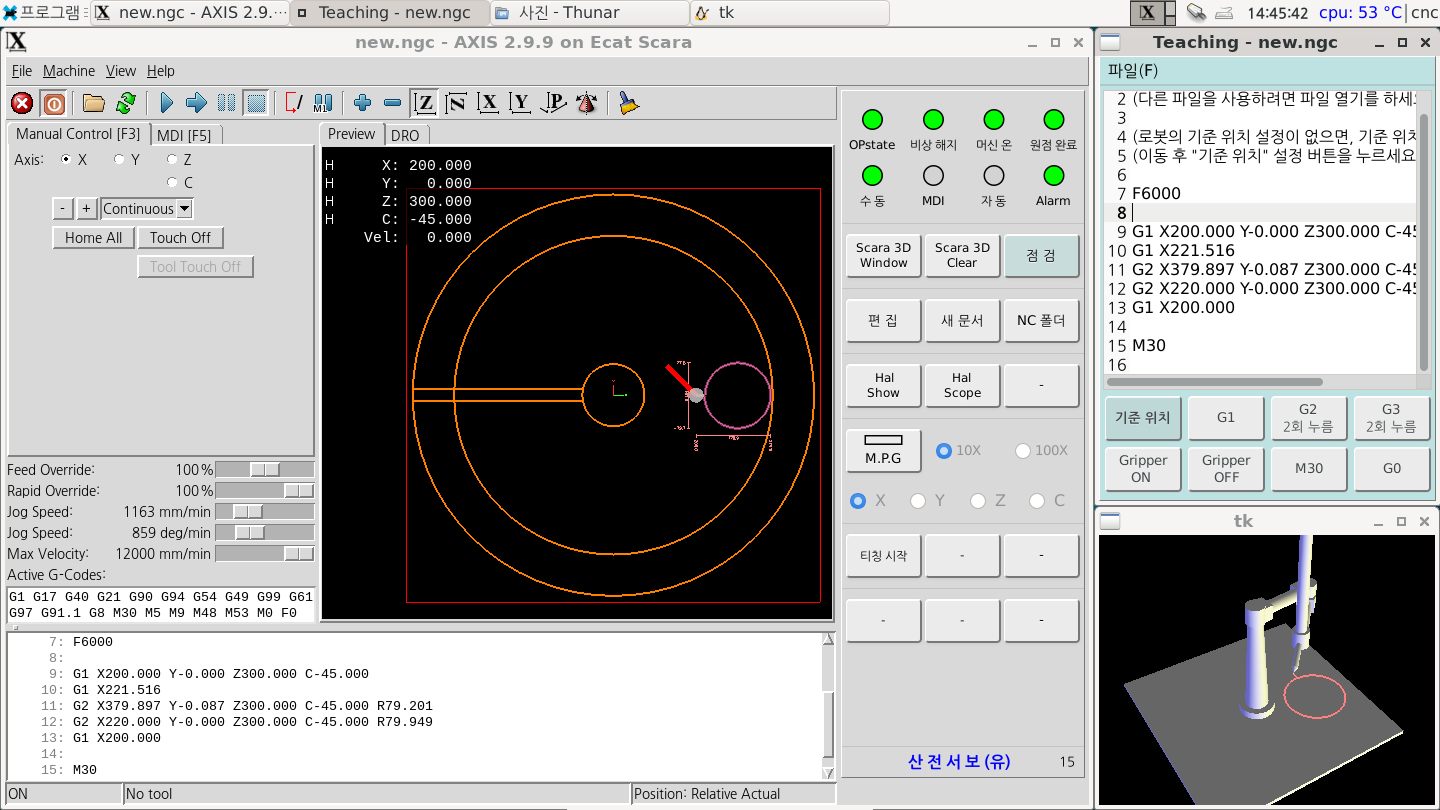Switch to 사진 - Thunar in taskbar
This screenshot has height=810, width=1440.
pyautogui.click(x=590, y=13)
